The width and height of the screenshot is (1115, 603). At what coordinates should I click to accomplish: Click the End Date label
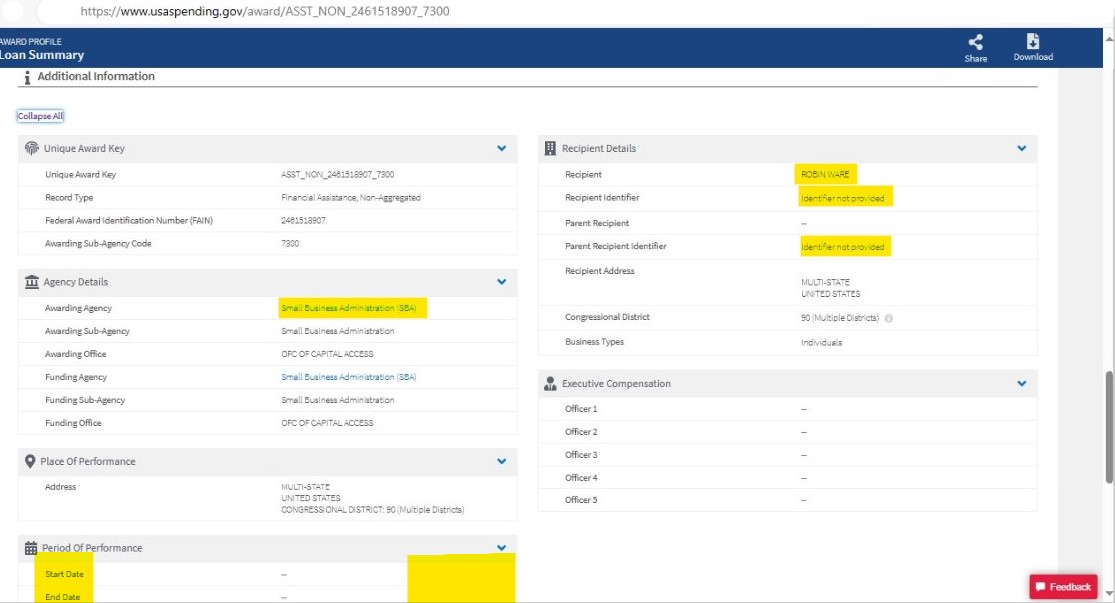[63, 597]
